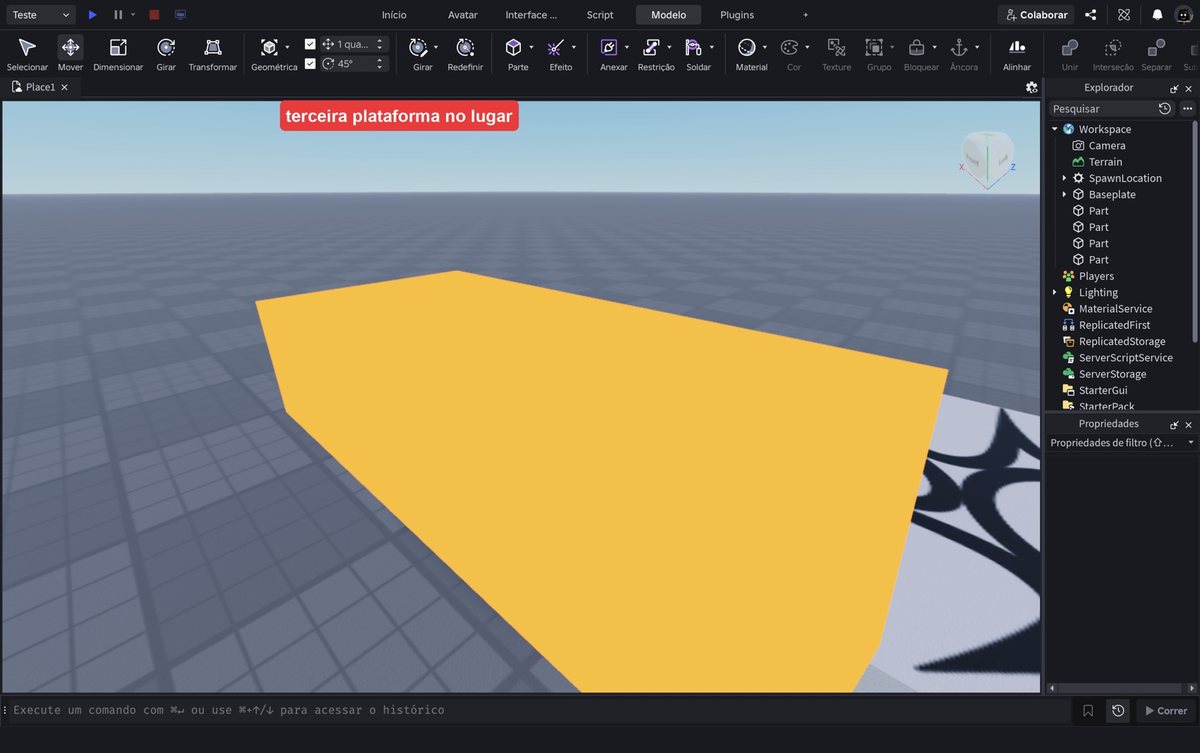Expand the Geométrica dropdown arrow
Screen dimensions: 1200x753
click(287, 47)
